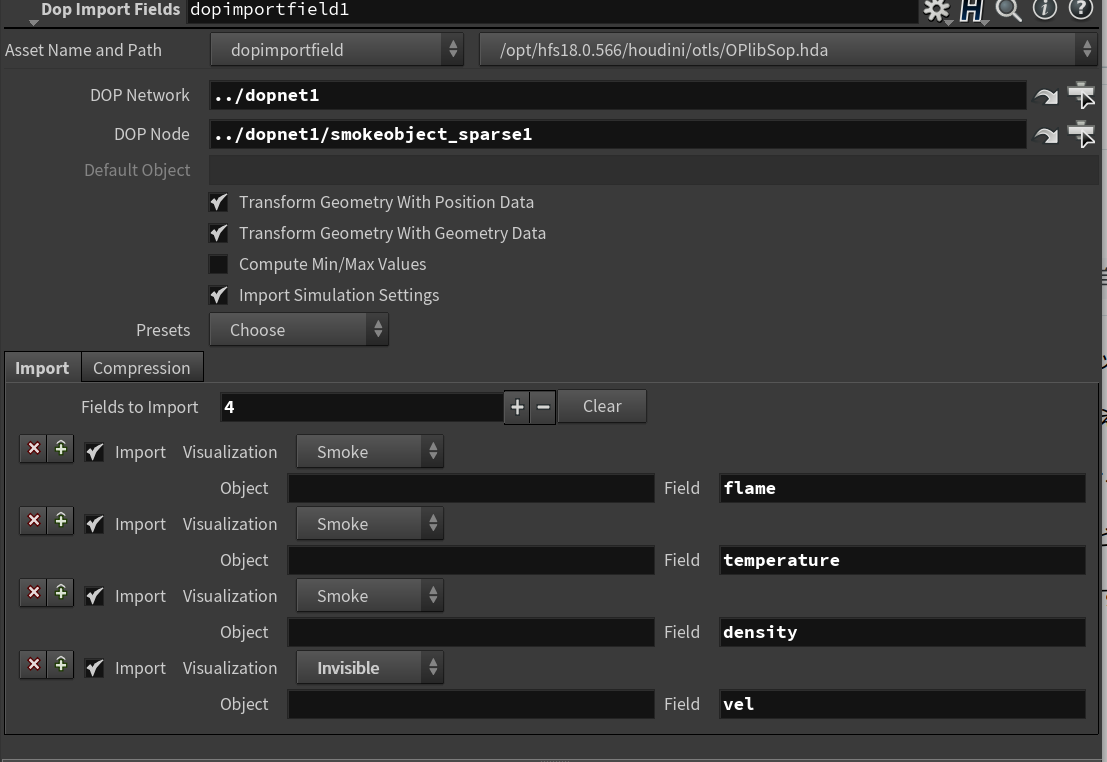The height and width of the screenshot is (762, 1107).
Task: Toggle Import checkbox for flame field
Action: click(x=95, y=452)
